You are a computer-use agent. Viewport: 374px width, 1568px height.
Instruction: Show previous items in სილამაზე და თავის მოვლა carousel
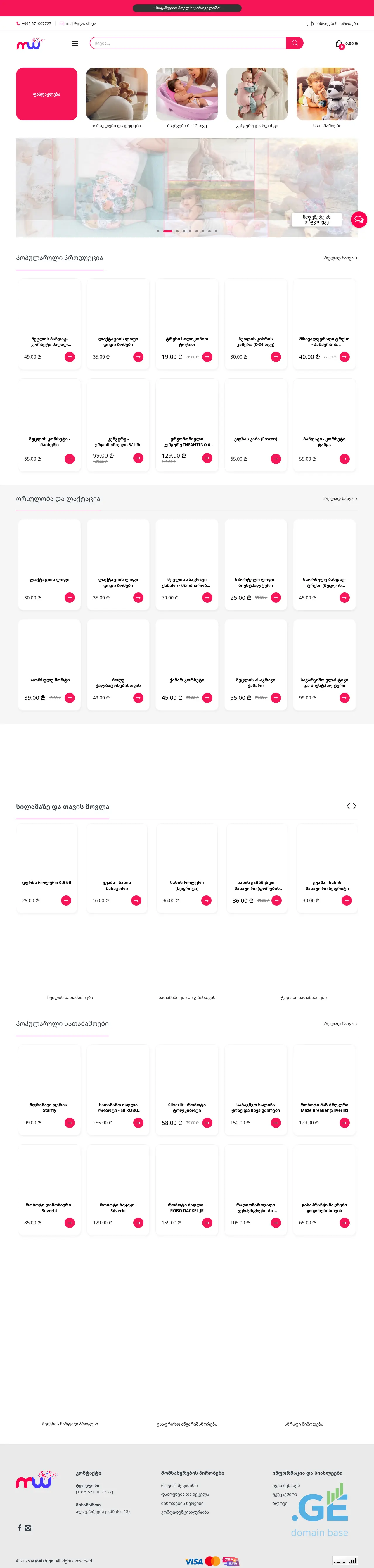(x=348, y=806)
